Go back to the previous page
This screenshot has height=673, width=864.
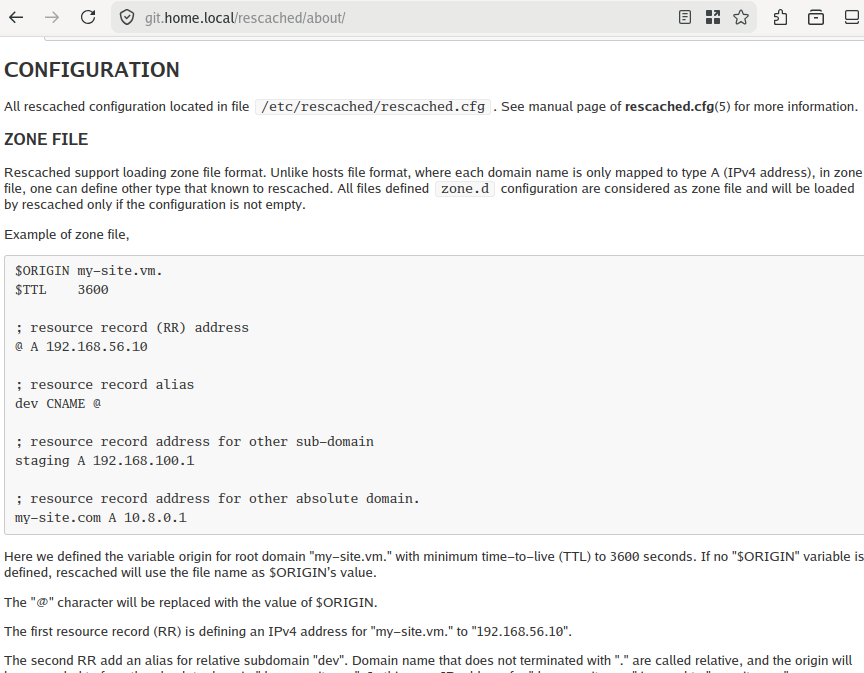coord(17,18)
